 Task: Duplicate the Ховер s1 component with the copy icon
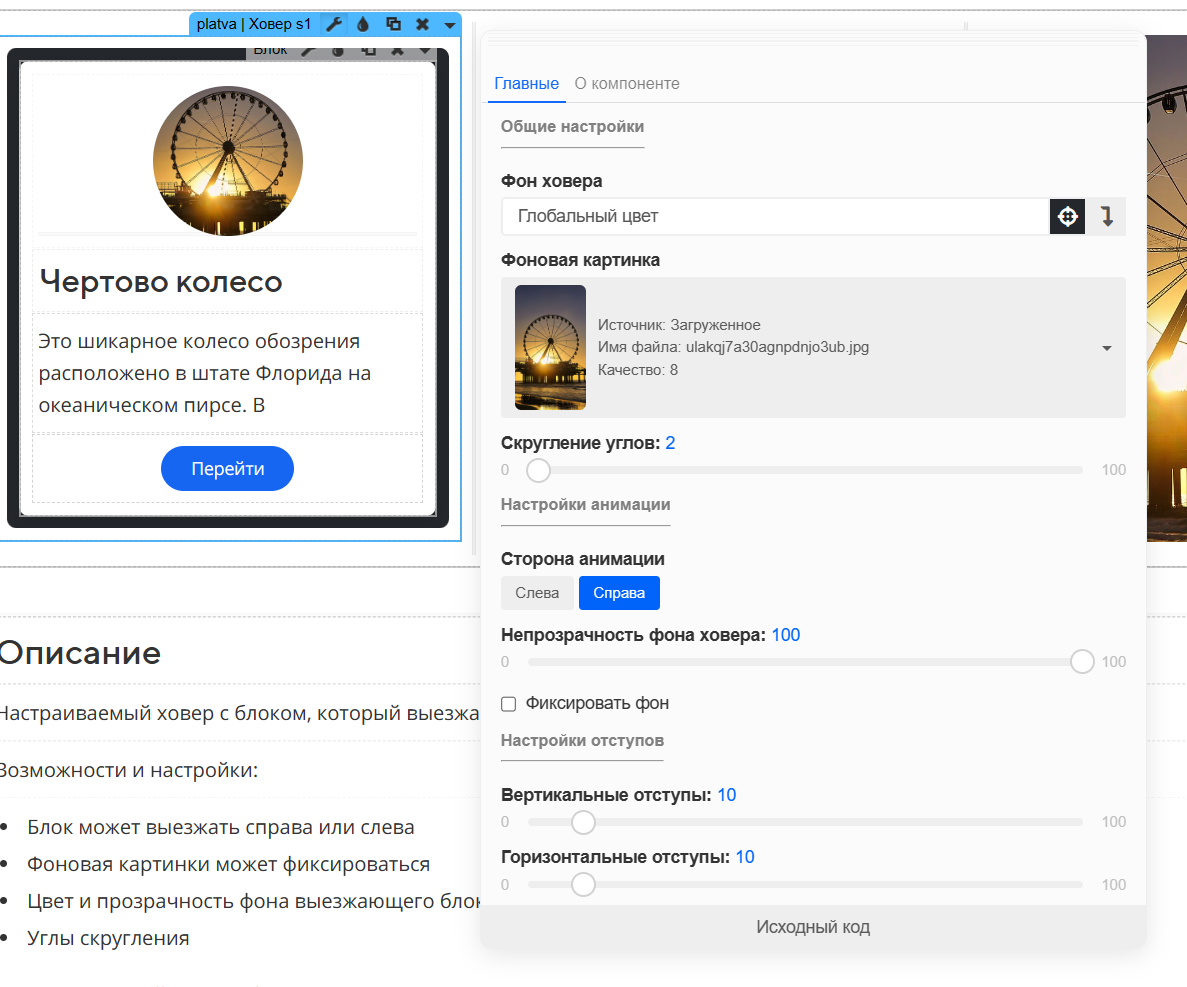coord(393,24)
